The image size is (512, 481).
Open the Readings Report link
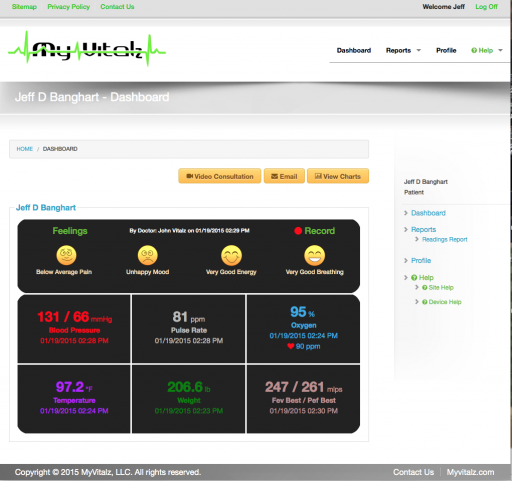pyautogui.click(x=445, y=239)
